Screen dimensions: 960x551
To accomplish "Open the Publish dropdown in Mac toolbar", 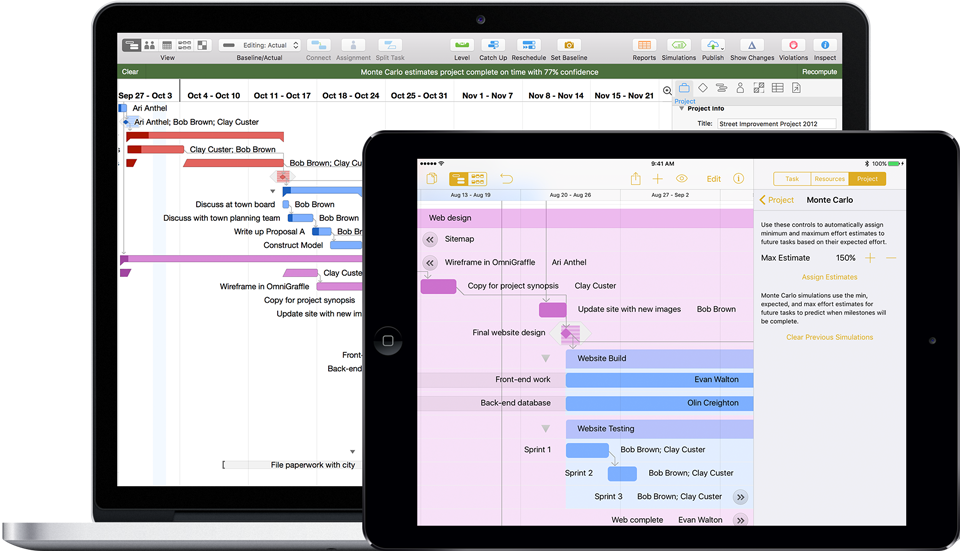I will click(x=713, y=45).
